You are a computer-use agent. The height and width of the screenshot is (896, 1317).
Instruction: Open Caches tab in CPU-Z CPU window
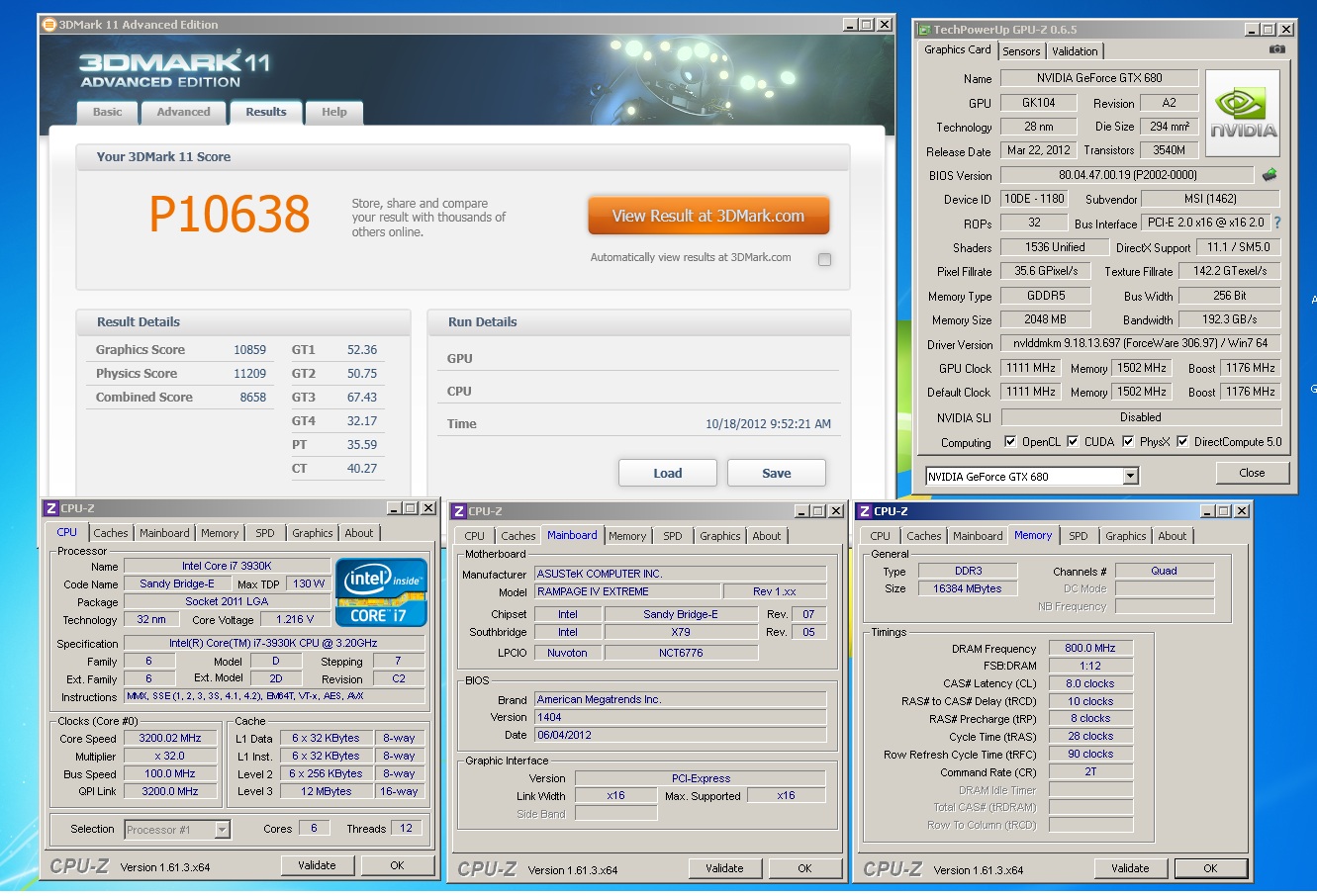pos(111,533)
